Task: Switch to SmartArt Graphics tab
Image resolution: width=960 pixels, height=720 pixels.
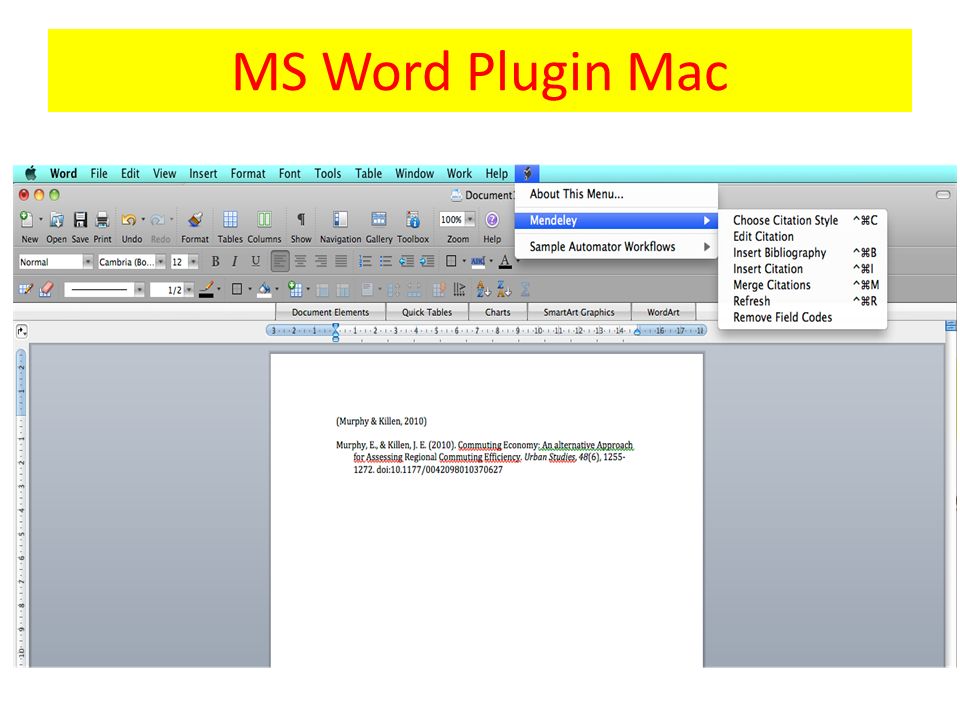Action: [x=579, y=312]
